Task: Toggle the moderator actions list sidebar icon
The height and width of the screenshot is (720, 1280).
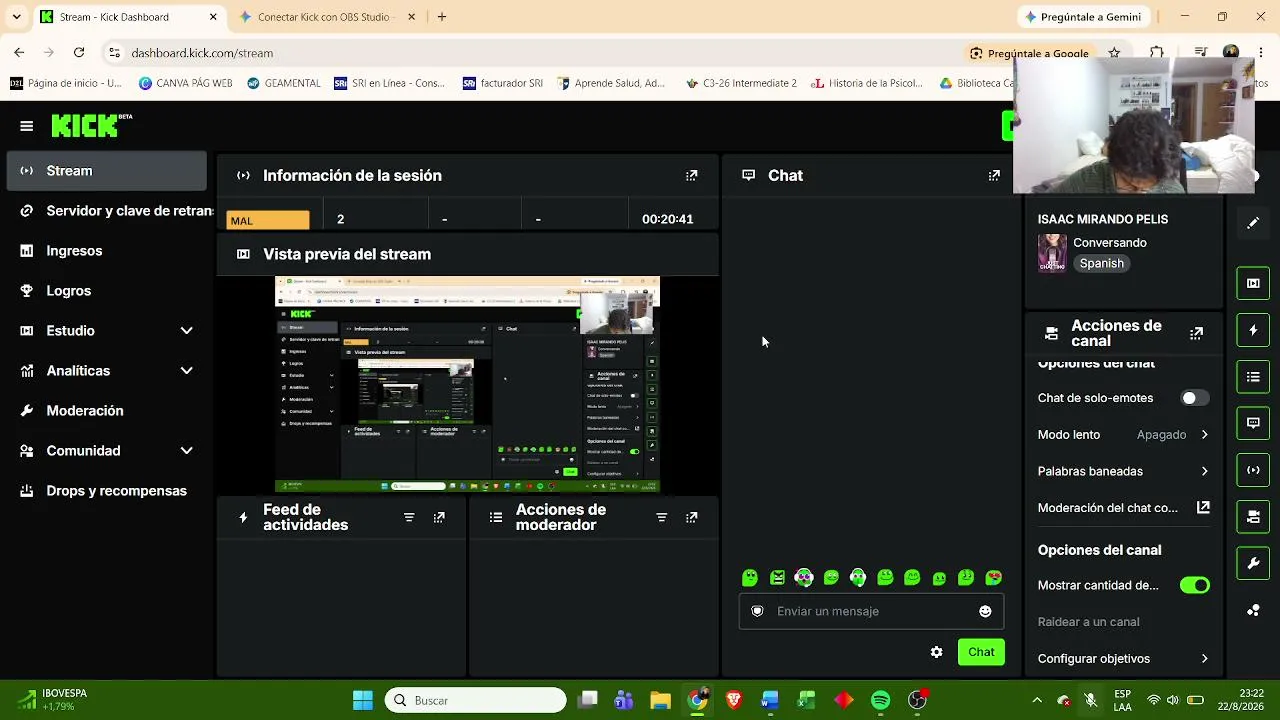Action: [x=1253, y=377]
